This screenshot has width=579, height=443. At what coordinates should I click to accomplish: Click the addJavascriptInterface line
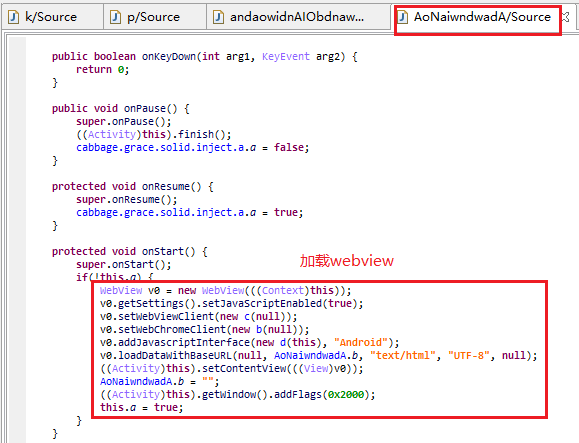[250, 343]
